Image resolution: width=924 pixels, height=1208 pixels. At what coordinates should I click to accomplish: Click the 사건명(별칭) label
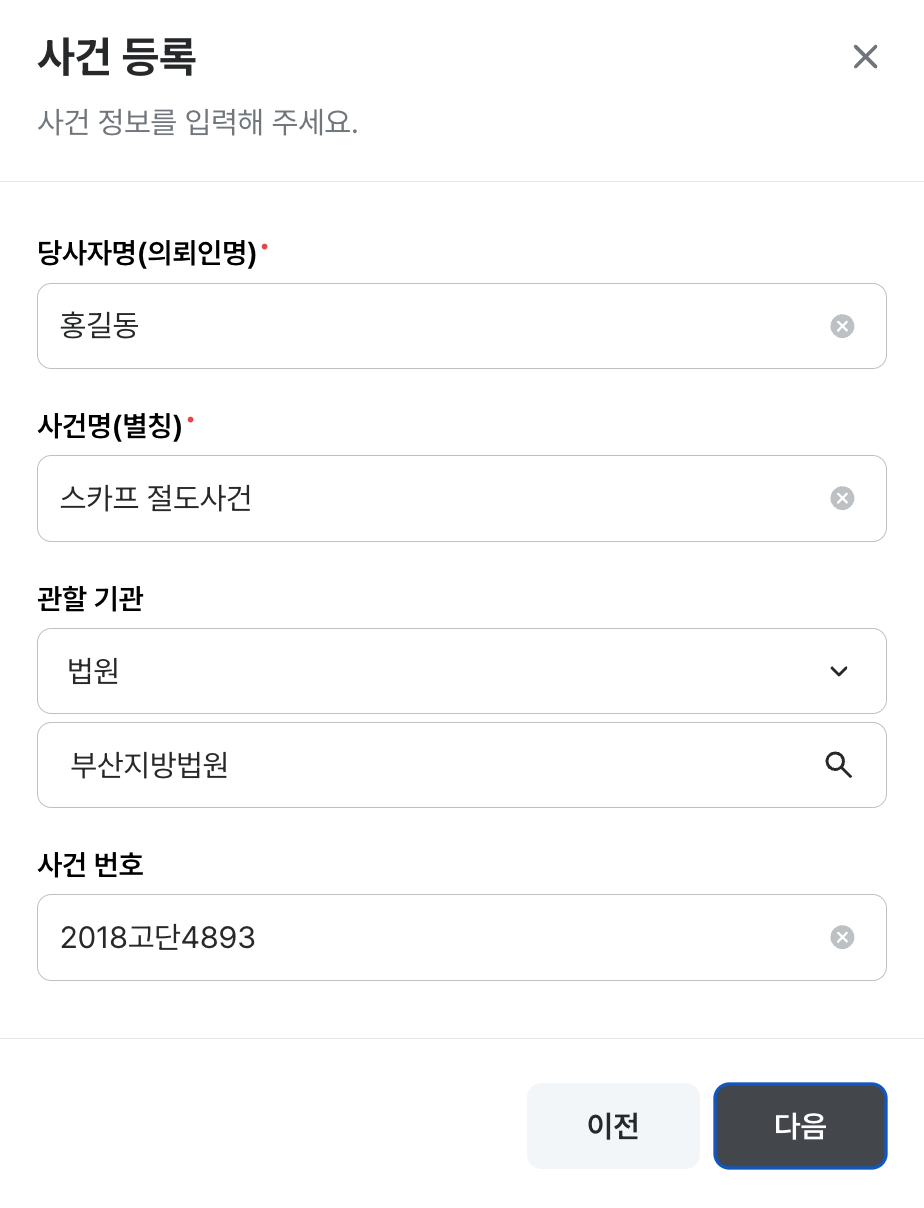(109, 427)
